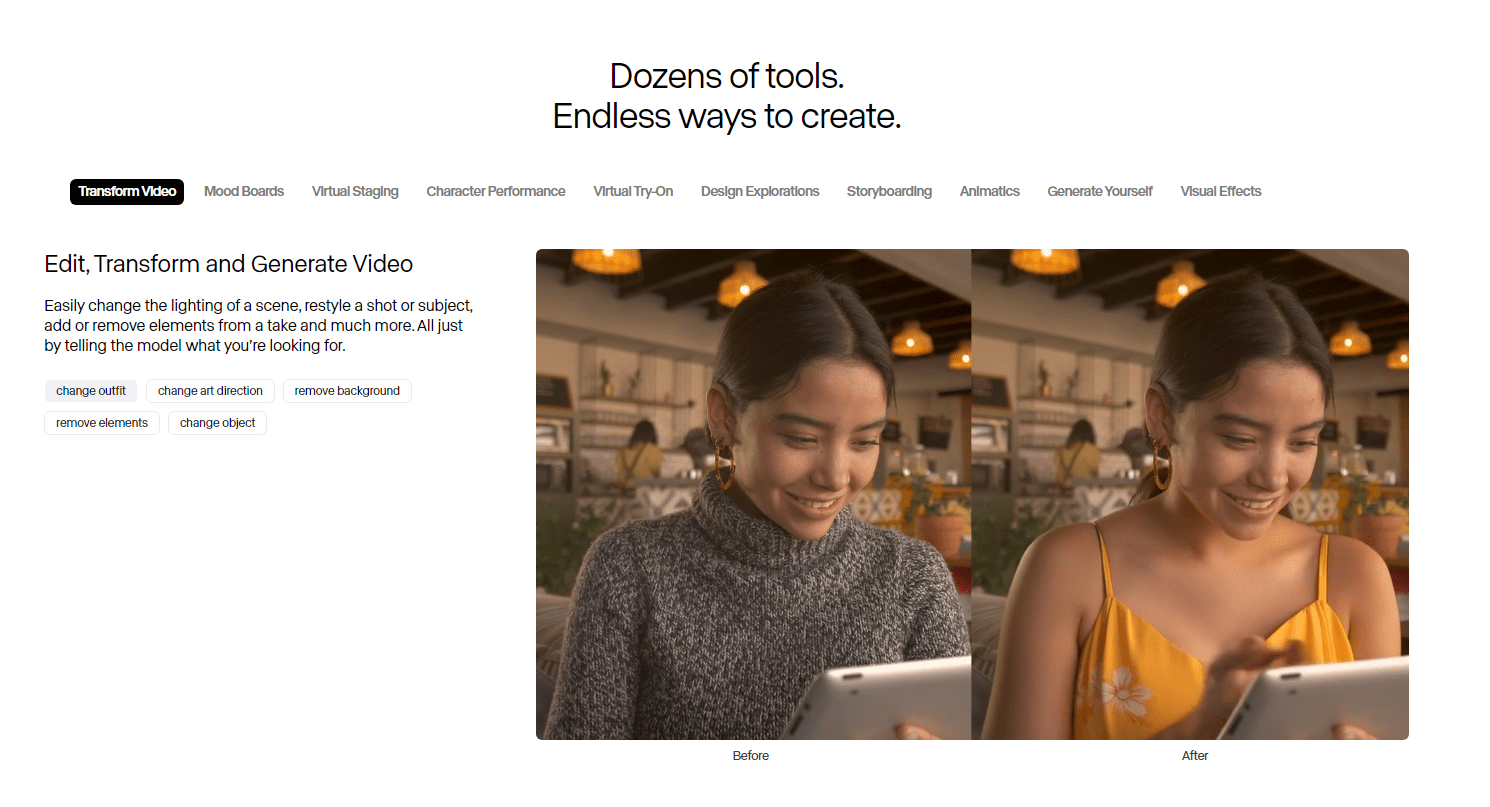Screen dimensions: 1490x807
Task: Switch to the Visual Effects tab
Action: click(x=1221, y=191)
